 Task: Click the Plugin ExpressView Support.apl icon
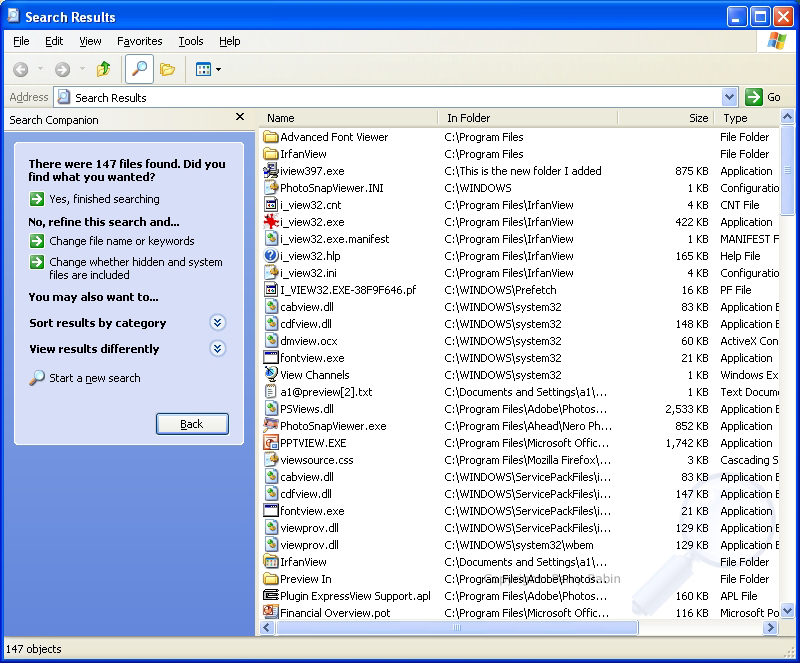point(270,596)
